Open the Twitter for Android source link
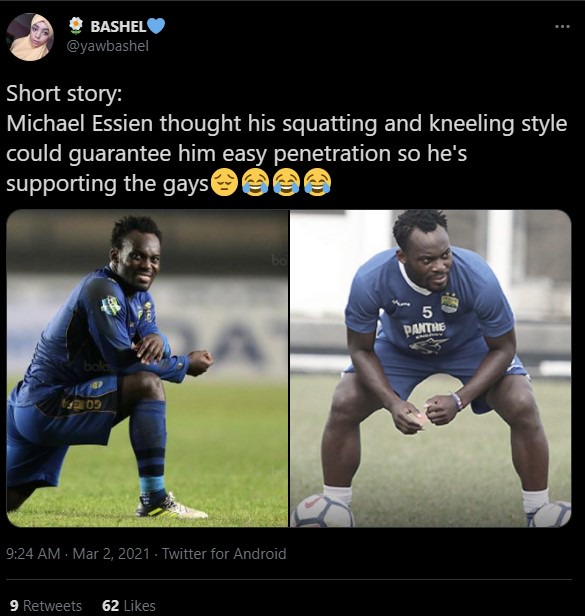This screenshot has height=616, width=585. pos(224,554)
